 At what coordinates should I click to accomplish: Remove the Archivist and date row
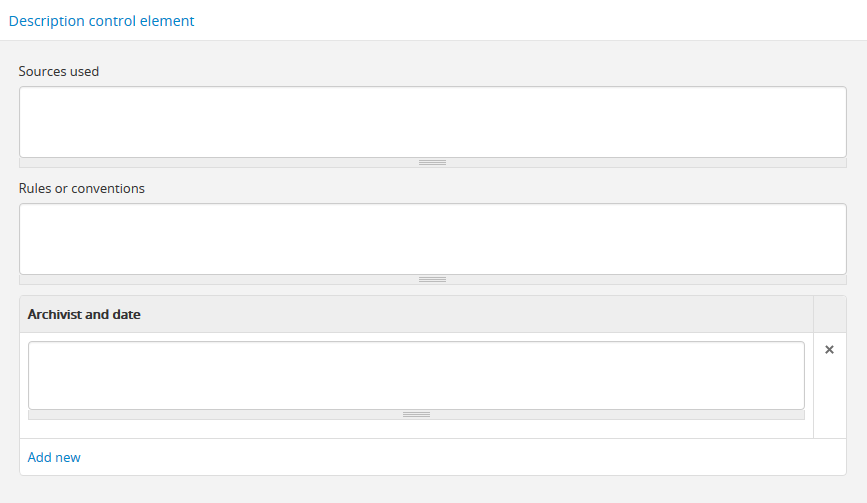829,350
